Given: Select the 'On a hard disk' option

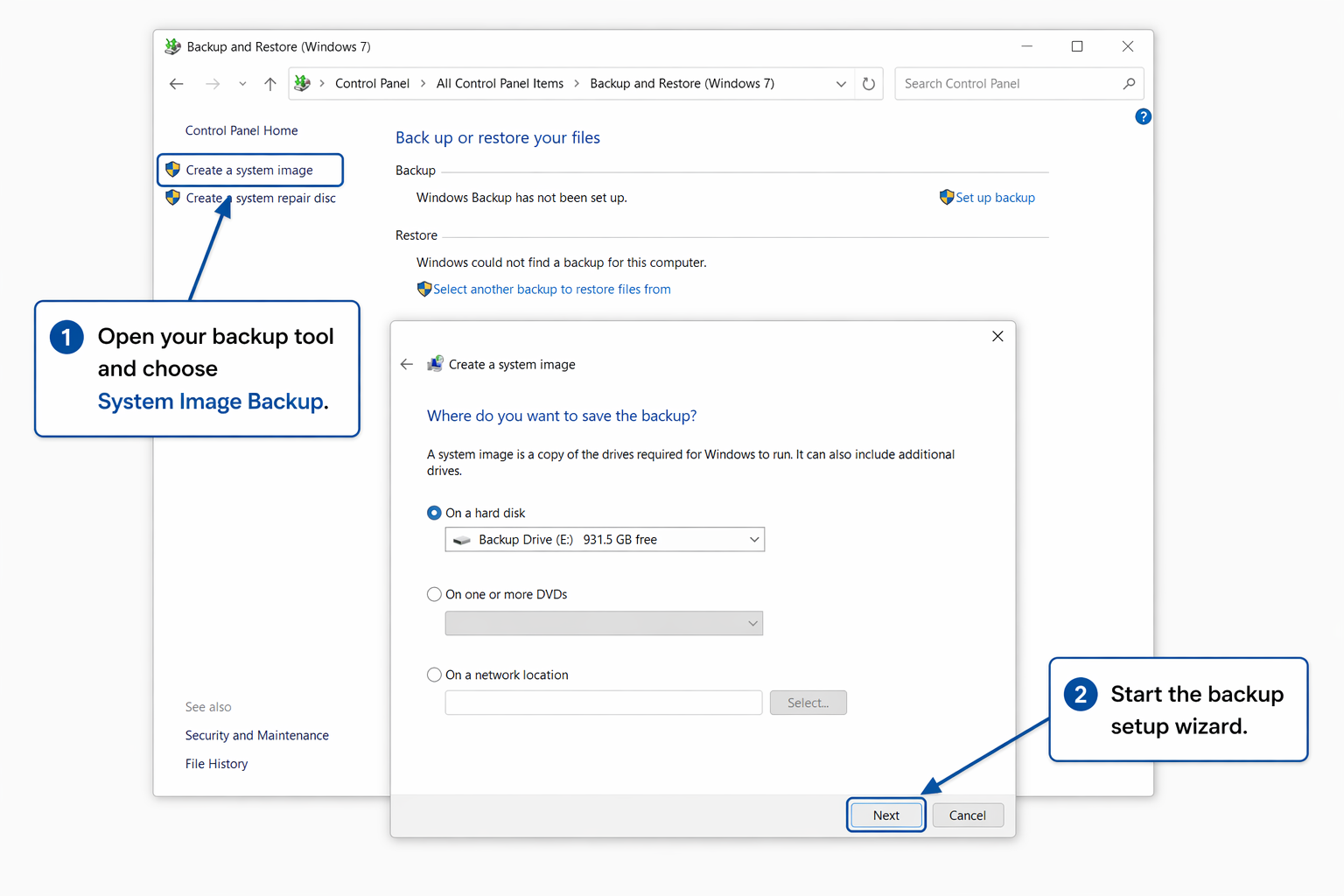Looking at the screenshot, I should pos(434,513).
